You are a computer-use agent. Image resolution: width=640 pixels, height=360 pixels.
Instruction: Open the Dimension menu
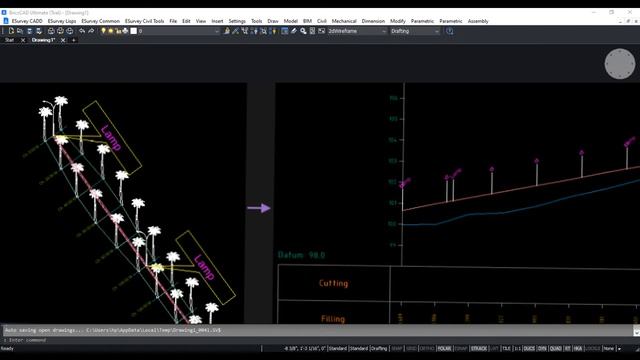(x=373, y=21)
